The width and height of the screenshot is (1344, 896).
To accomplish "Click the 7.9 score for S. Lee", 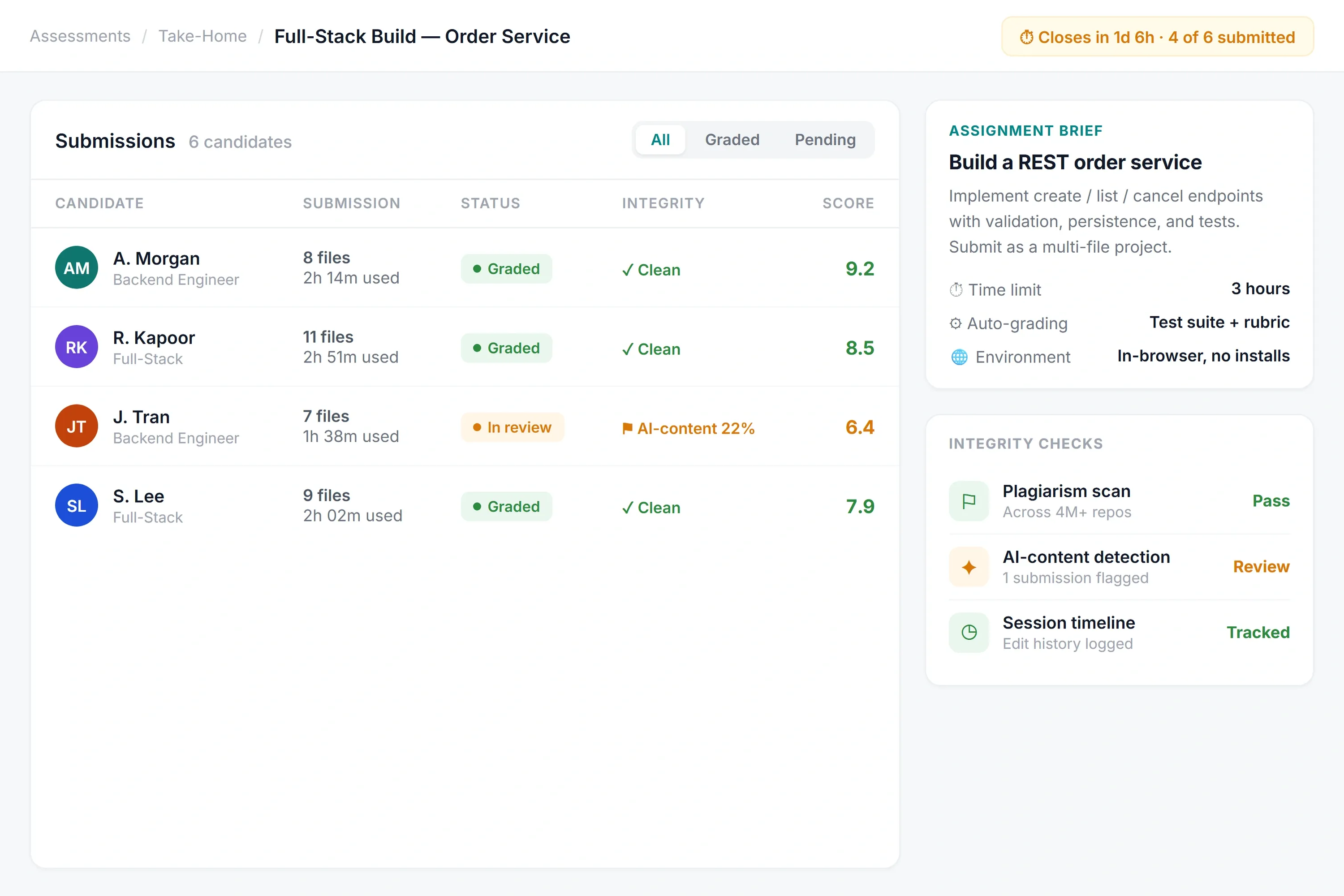I will pos(859,506).
